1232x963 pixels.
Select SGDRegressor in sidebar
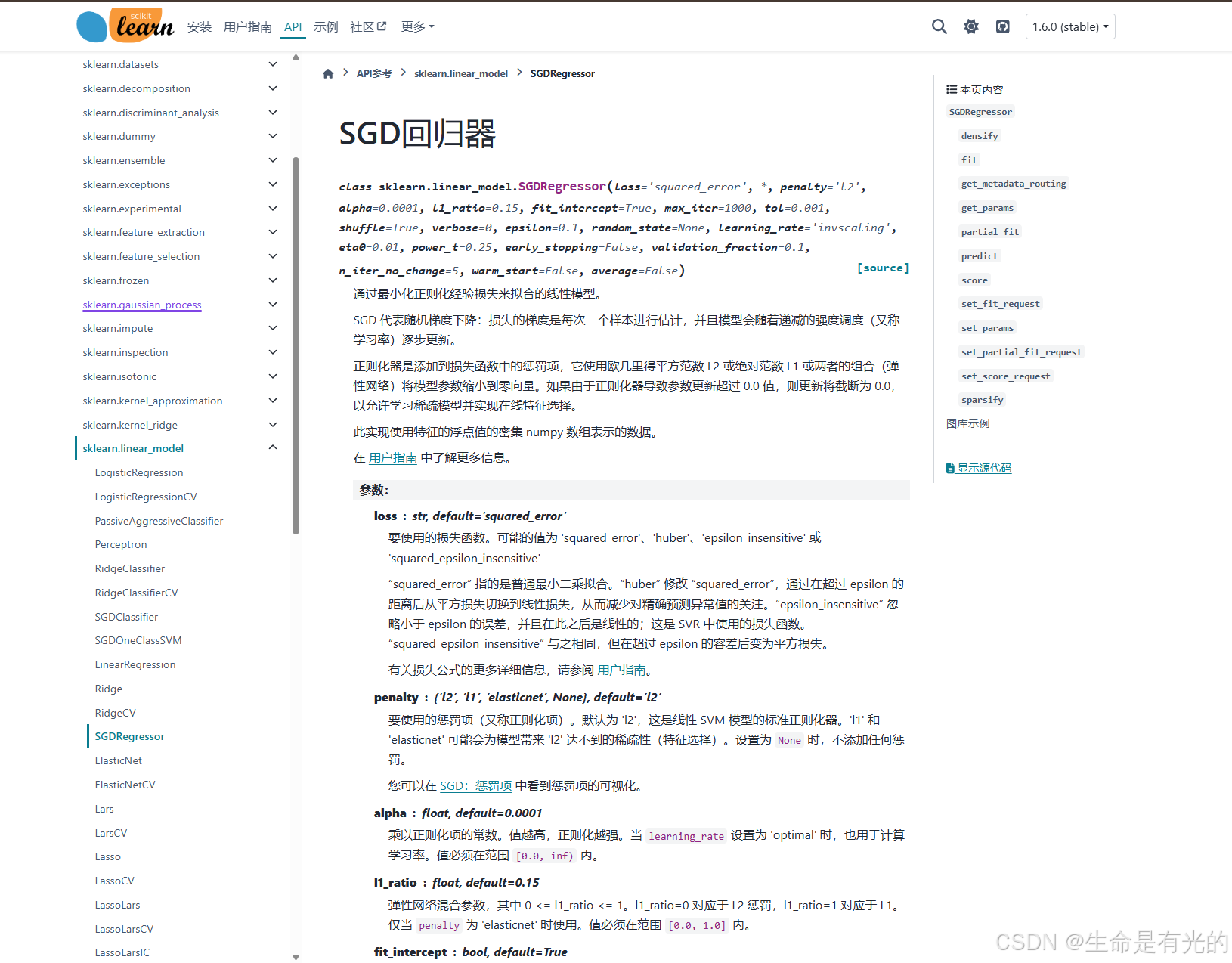130,736
